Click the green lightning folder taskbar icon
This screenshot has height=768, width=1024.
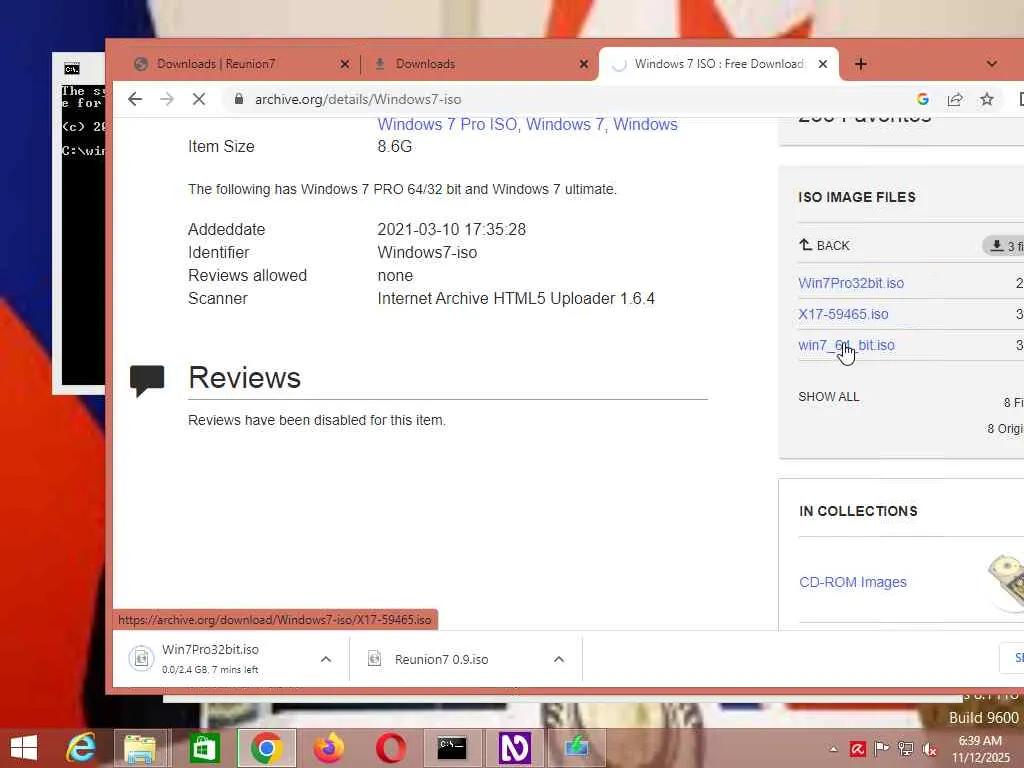pos(577,748)
